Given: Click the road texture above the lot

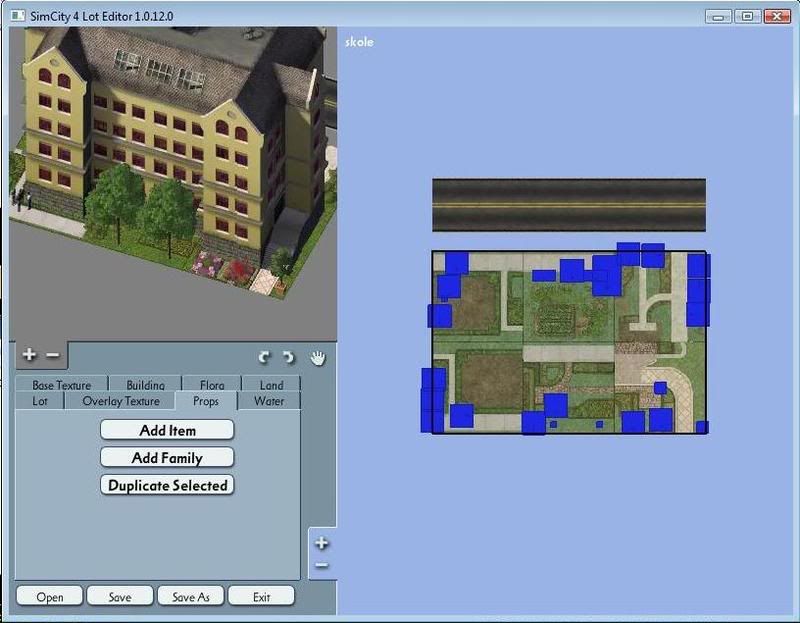Looking at the screenshot, I should [x=569, y=205].
